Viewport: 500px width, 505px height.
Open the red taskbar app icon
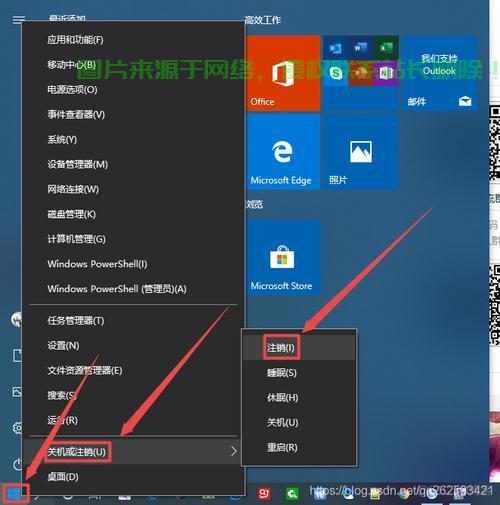click(265, 494)
